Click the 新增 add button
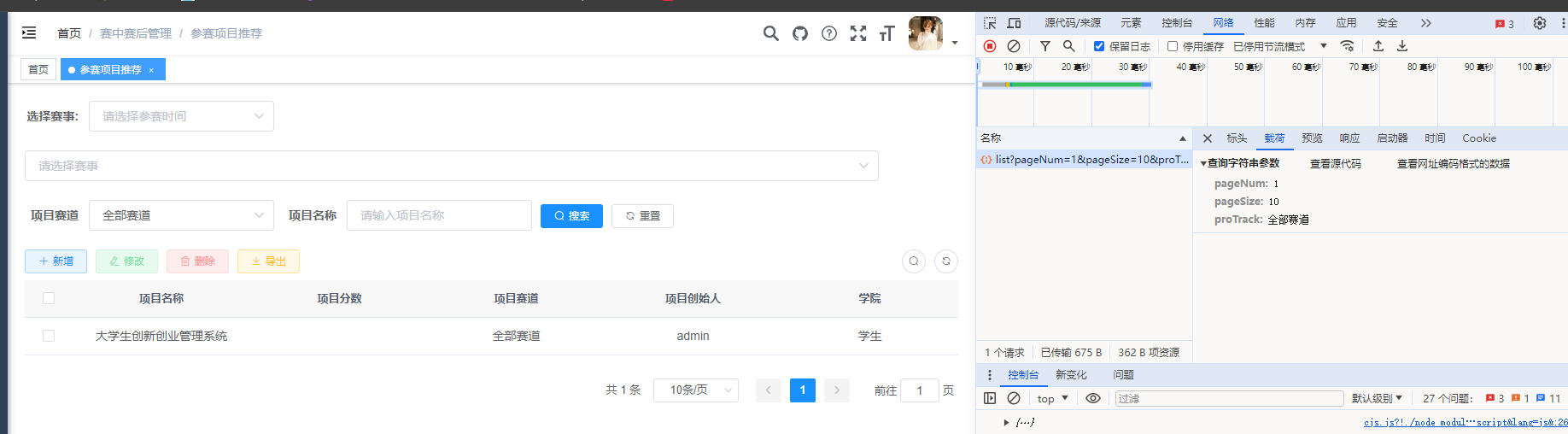This screenshot has height=434, width=1568. pos(56,261)
